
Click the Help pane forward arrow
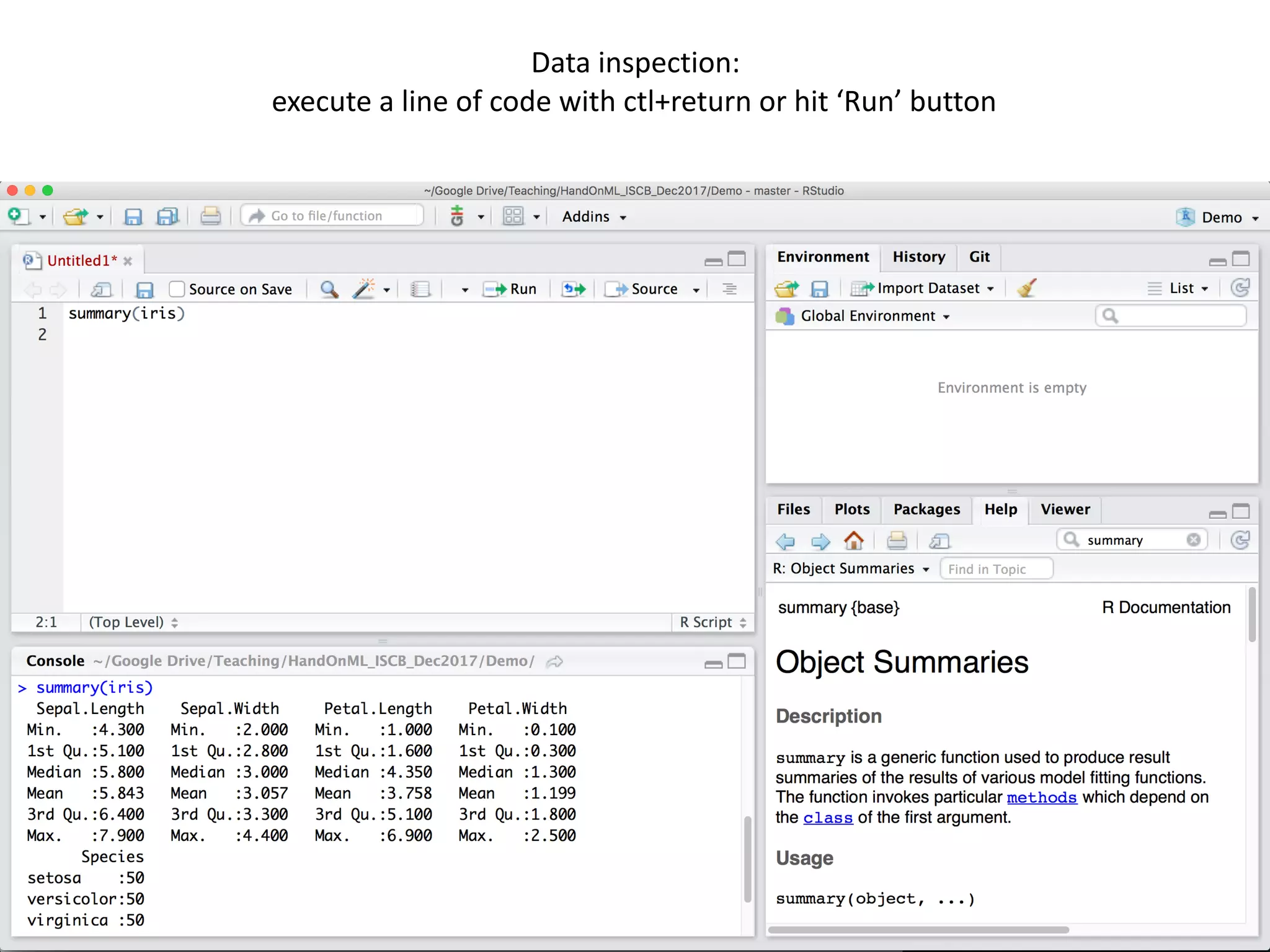tap(820, 541)
